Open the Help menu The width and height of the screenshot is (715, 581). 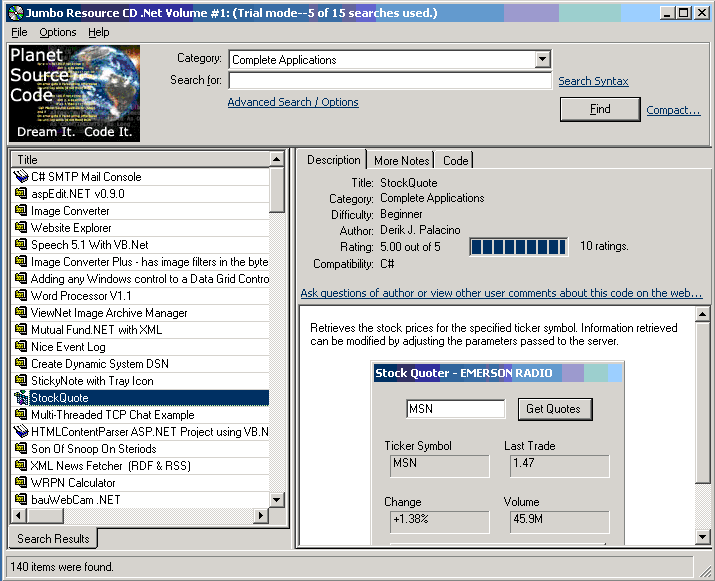[x=99, y=32]
